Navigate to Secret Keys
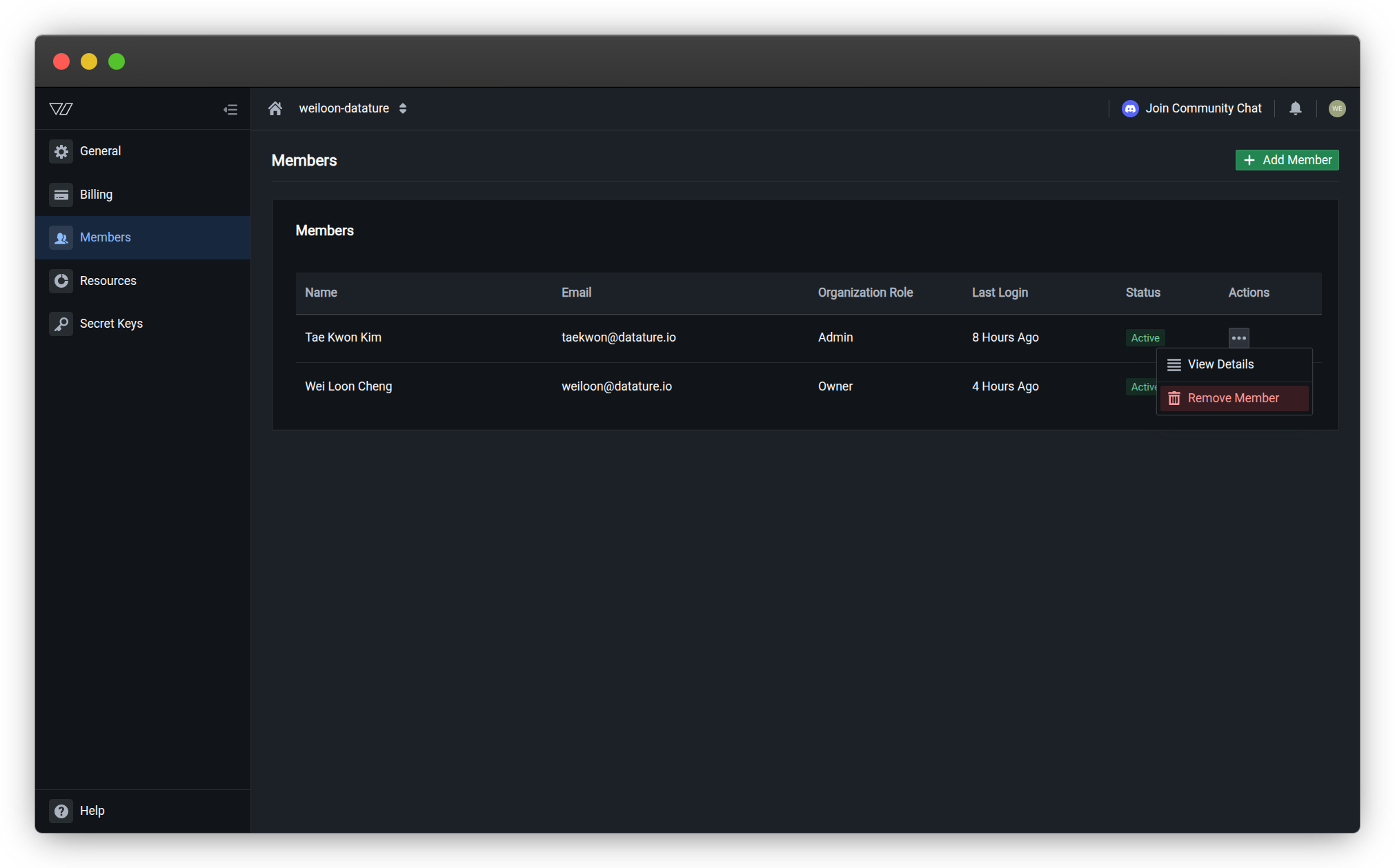Screen dimensions: 1395x868 111,324
